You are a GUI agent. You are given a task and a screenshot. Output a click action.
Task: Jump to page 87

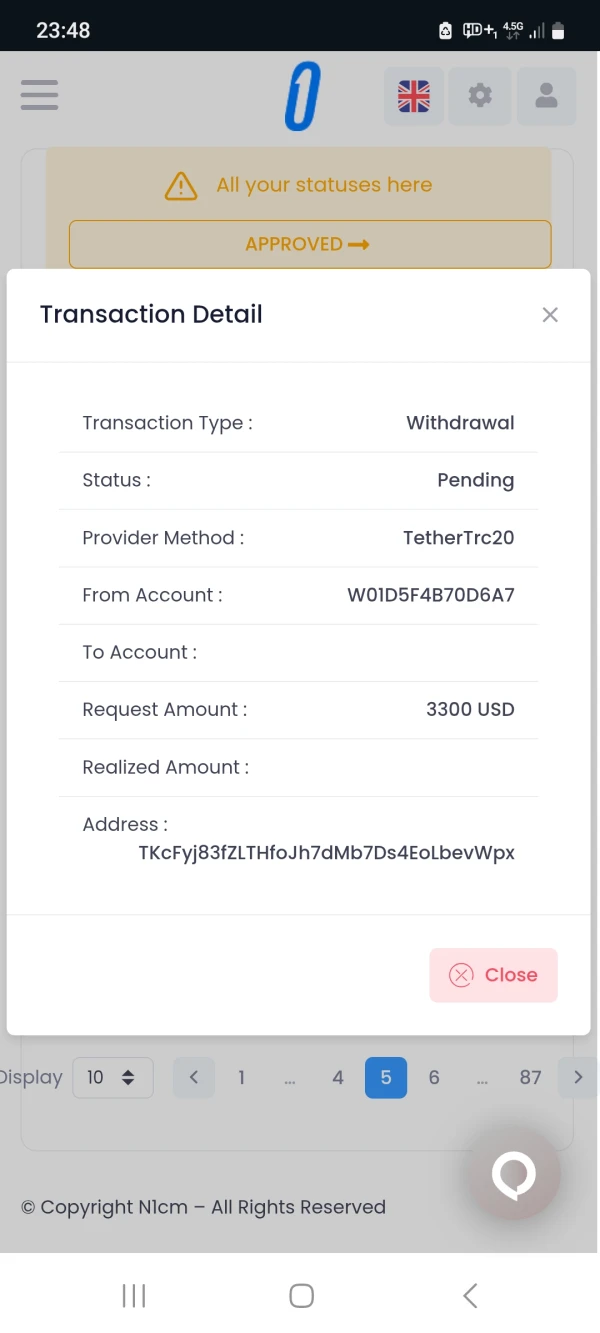click(530, 1077)
